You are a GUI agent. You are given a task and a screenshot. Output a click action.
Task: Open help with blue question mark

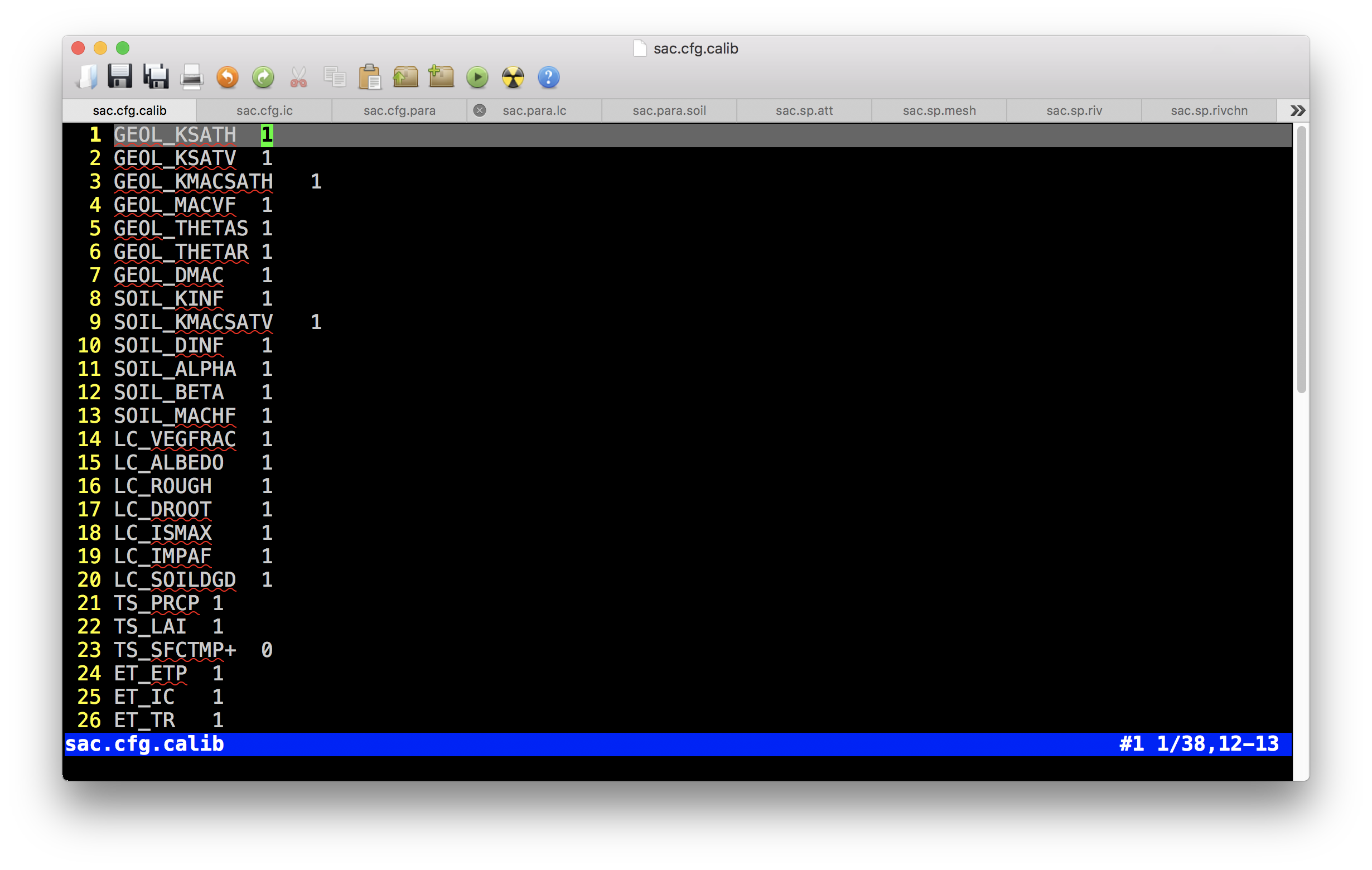pos(548,77)
